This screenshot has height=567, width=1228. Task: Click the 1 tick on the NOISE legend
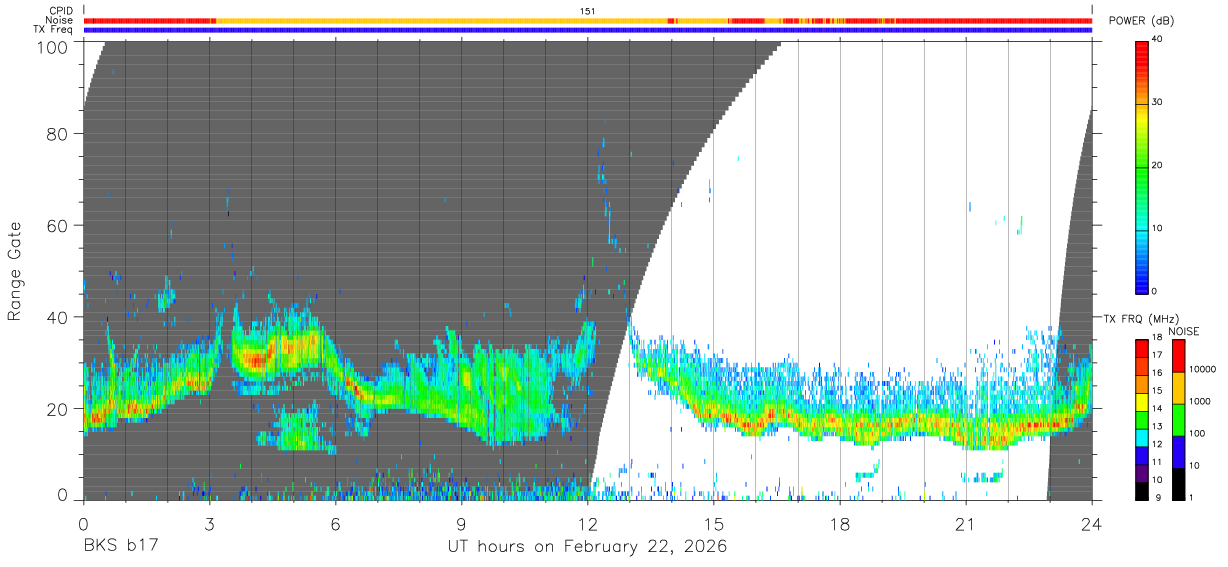tap(1191, 497)
